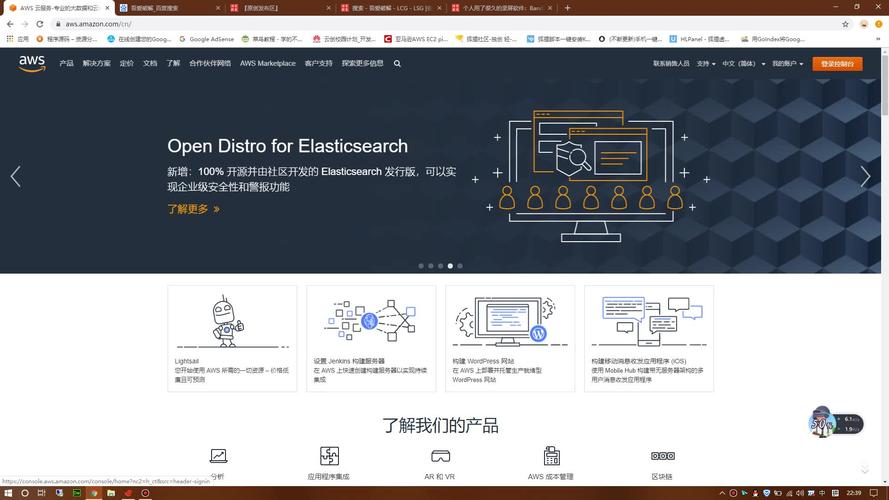Click the 50% floating speed widget

(x=835, y=422)
